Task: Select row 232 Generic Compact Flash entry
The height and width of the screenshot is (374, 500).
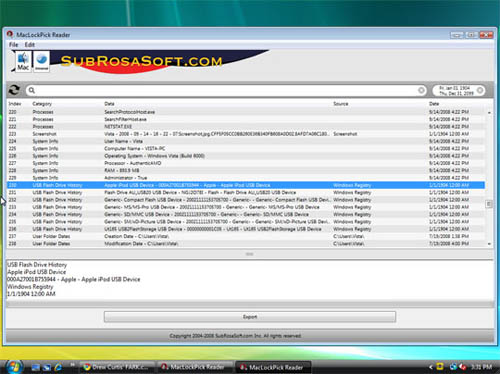Action: tap(246, 200)
